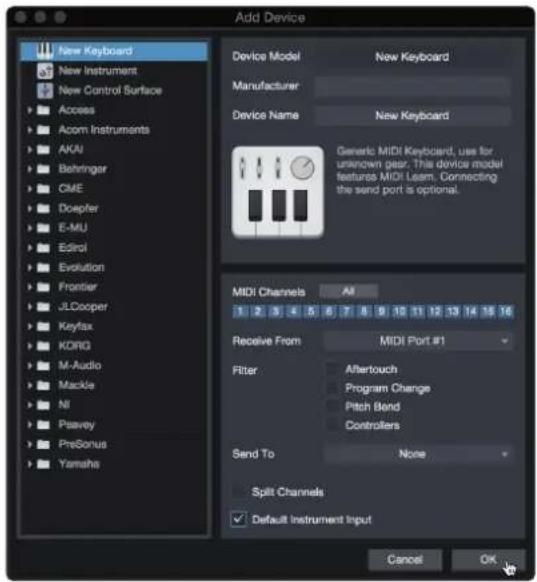
Task: Select the Yamaha row label
Action: point(79,464)
